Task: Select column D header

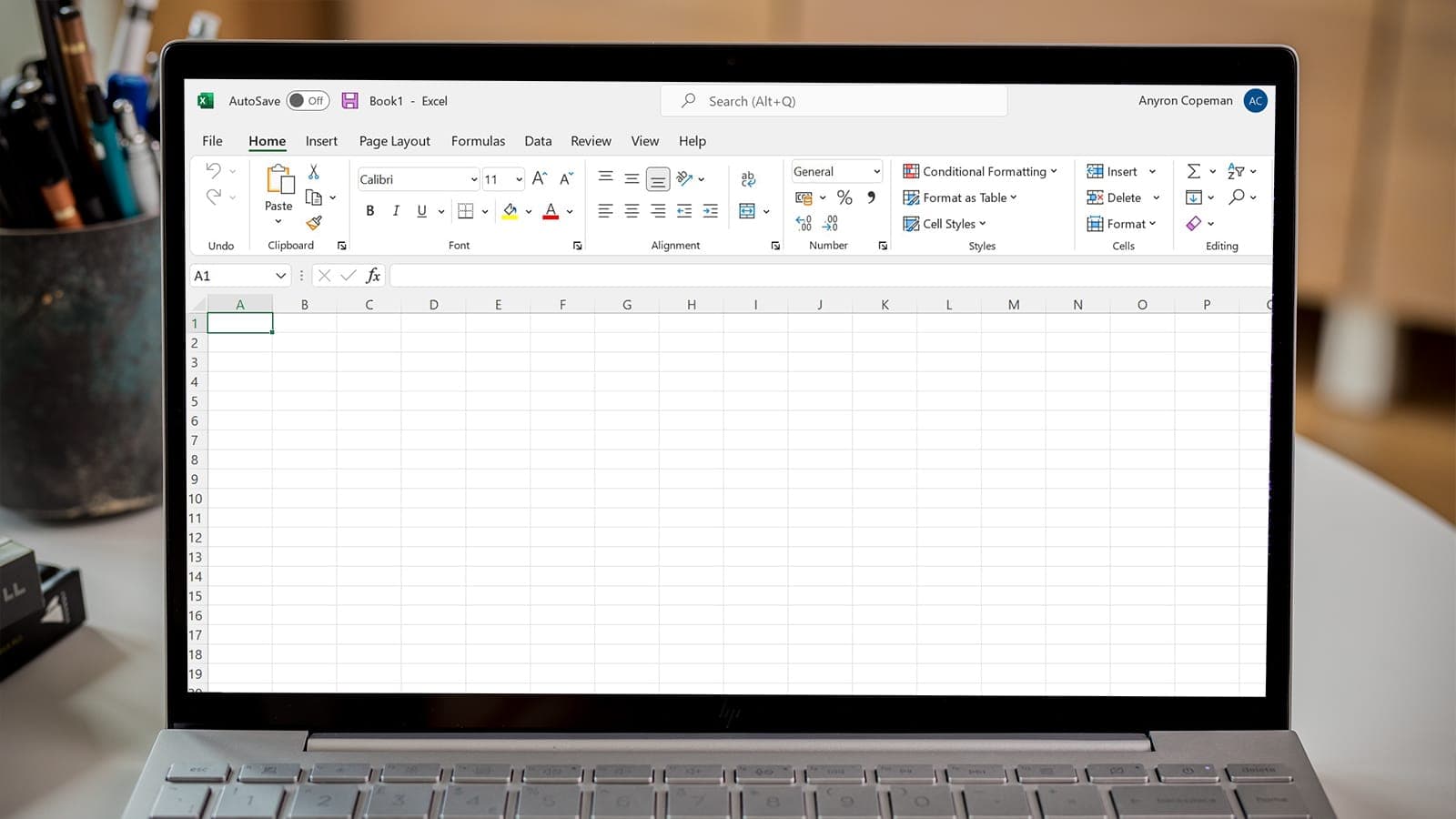Action: (x=433, y=305)
